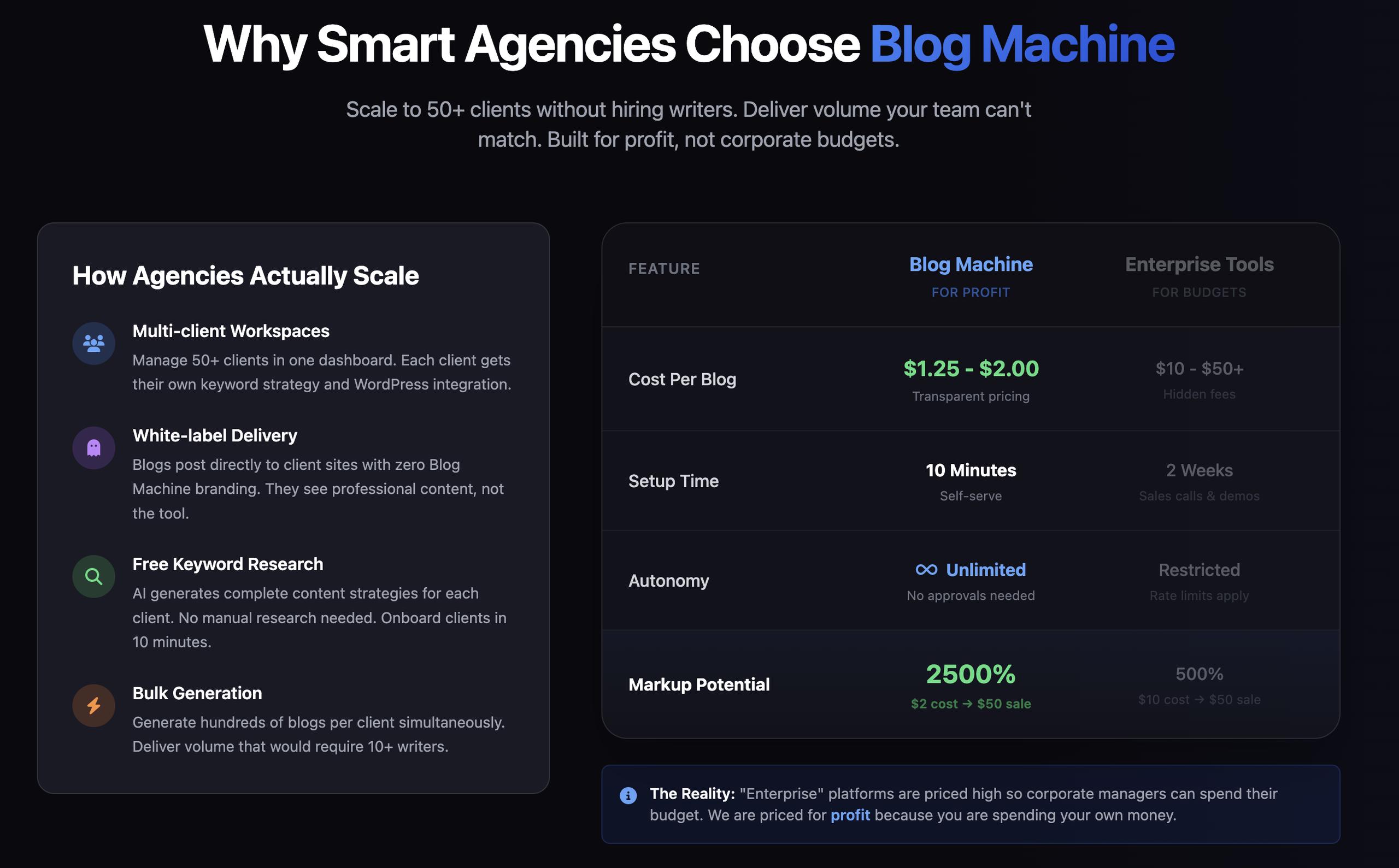Click the info icon in The Reality note
1399x868 pixels.
(x=628, y=796)
